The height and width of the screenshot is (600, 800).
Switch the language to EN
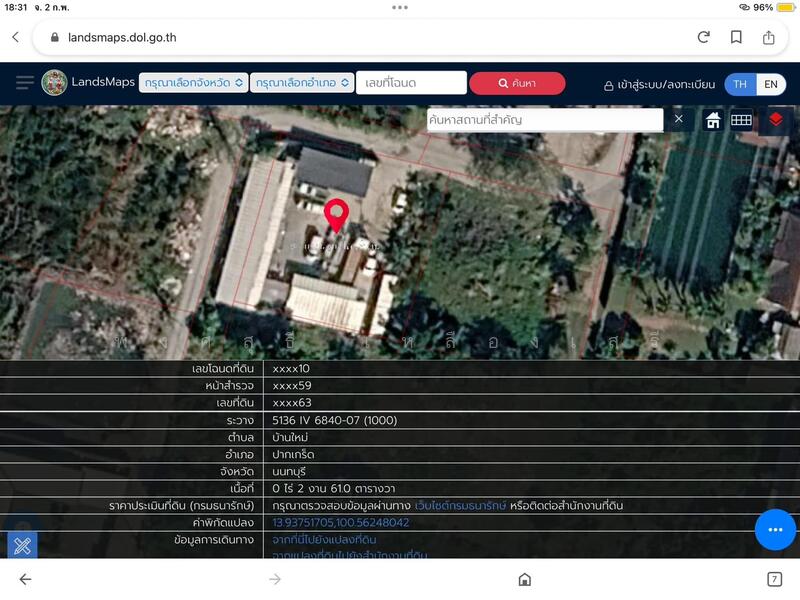770,84
